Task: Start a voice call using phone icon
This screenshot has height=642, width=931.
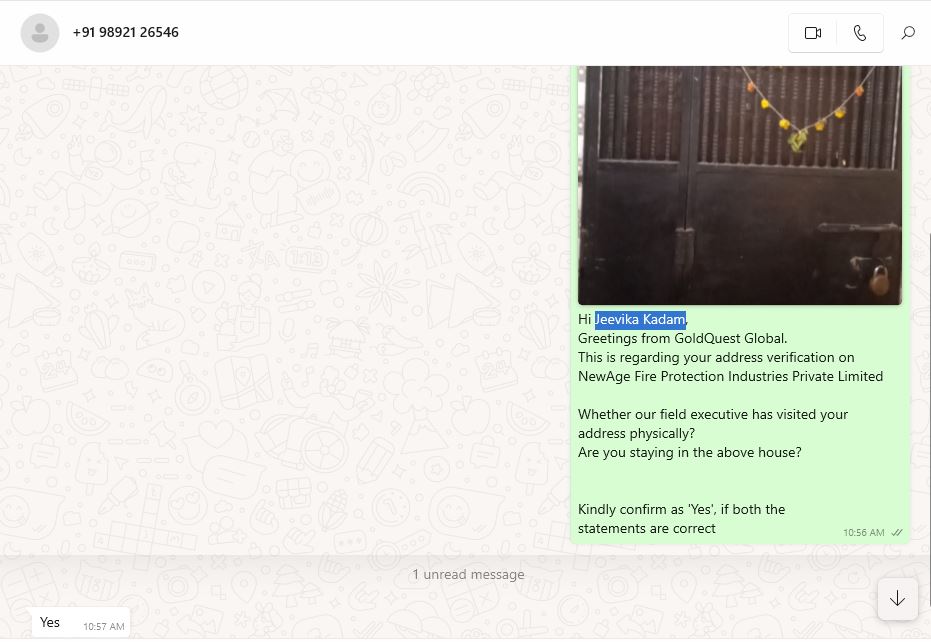Action: [x=859, y=33]
